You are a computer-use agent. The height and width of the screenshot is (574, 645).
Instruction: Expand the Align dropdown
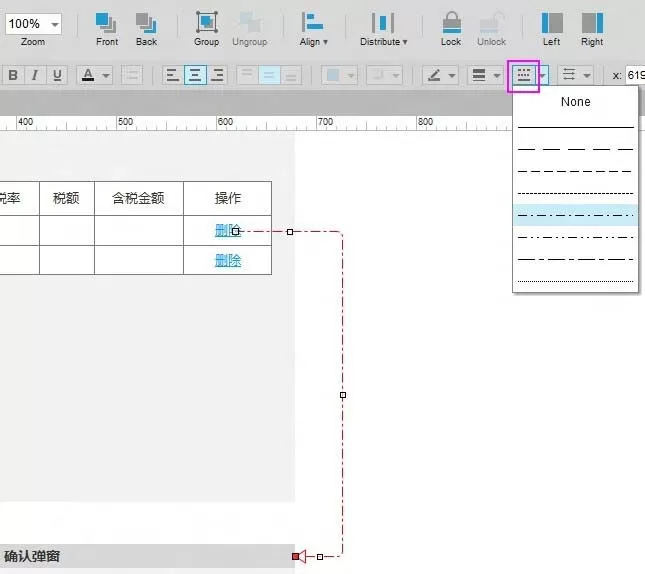point(313,29)
